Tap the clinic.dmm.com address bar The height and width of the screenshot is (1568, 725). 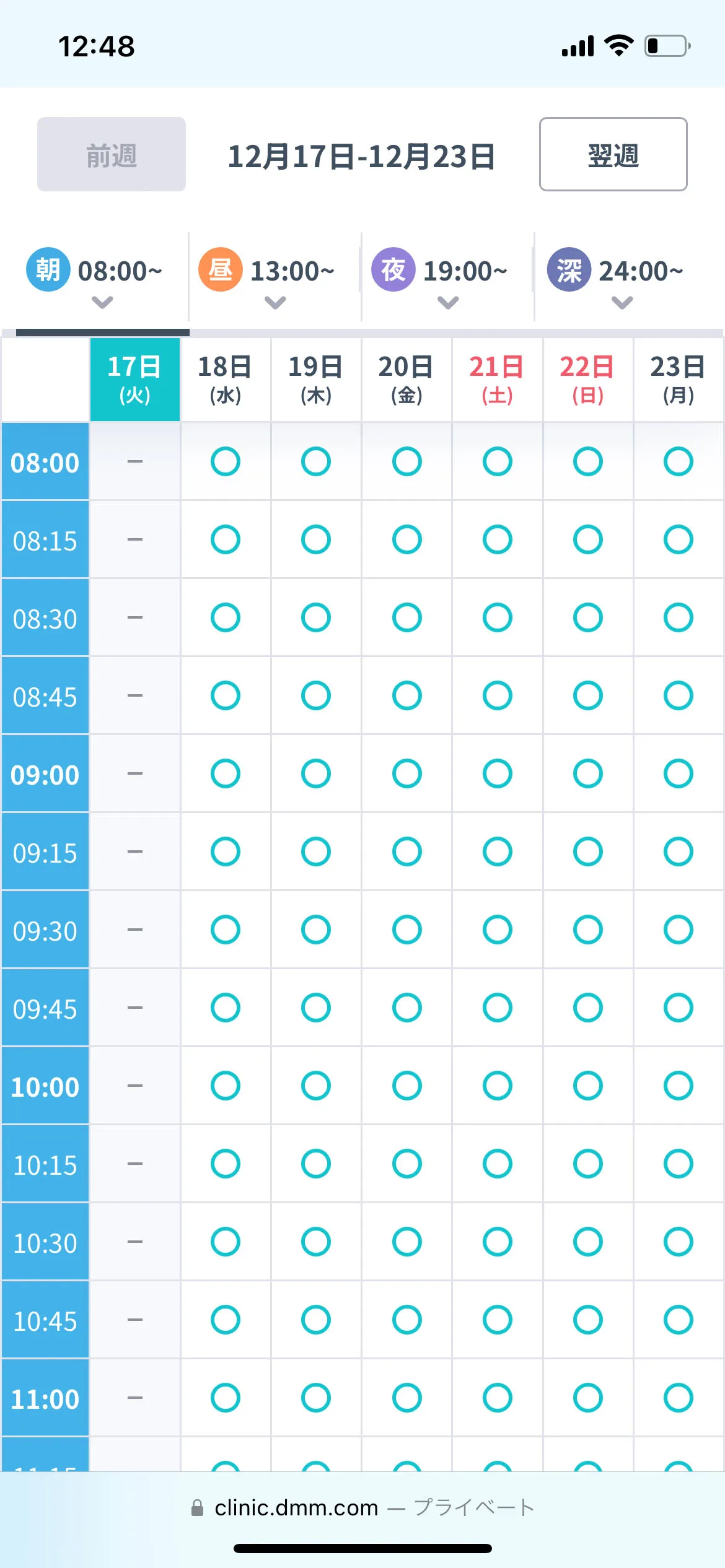click(362, 1508)
